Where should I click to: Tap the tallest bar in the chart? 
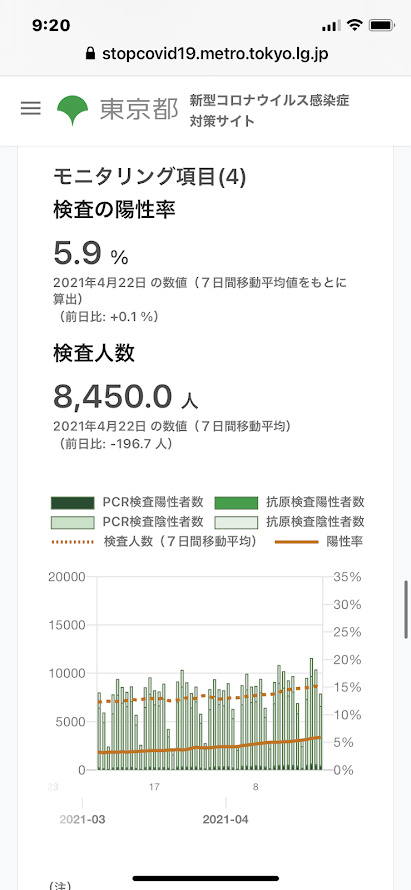point(311,713)
